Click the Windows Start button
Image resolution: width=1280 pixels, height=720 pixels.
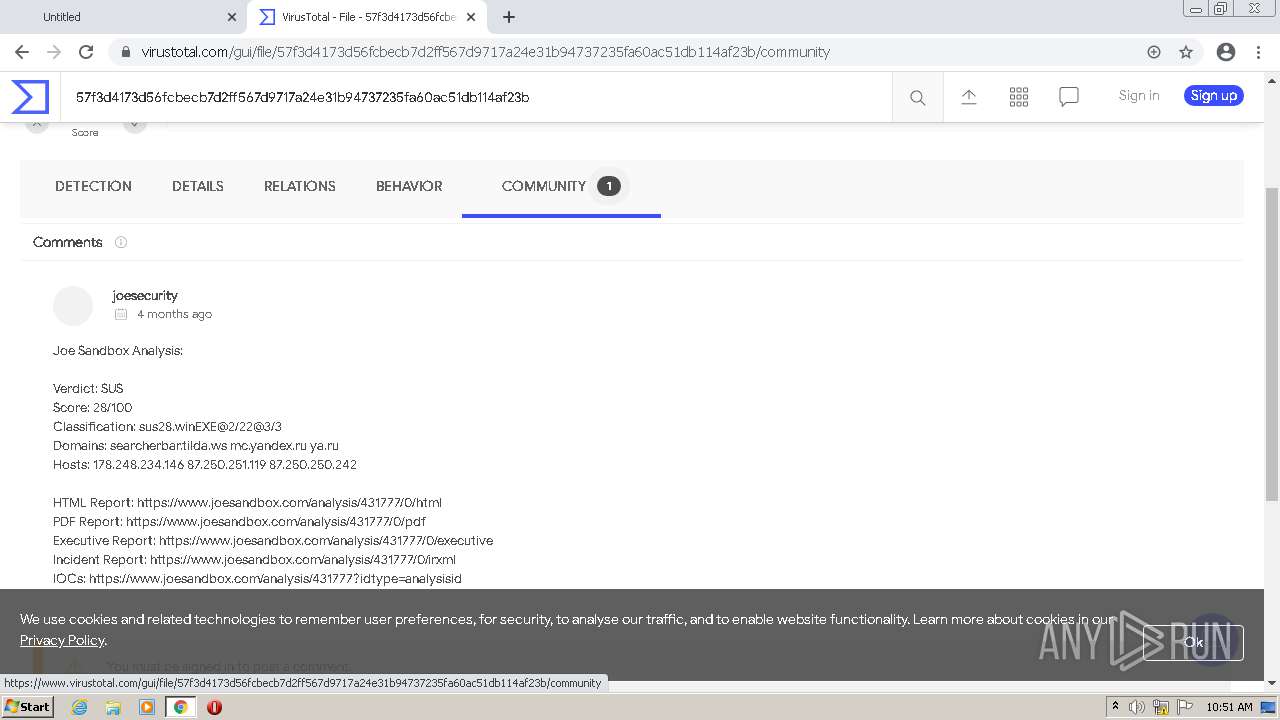[27, 707]
